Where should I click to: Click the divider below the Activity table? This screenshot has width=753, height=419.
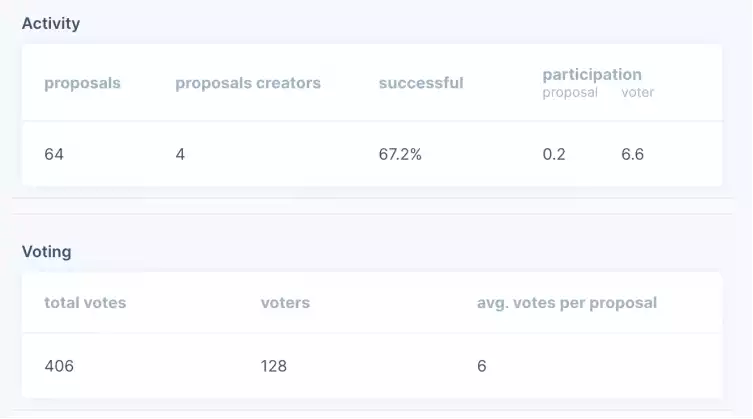click(373, 198)
